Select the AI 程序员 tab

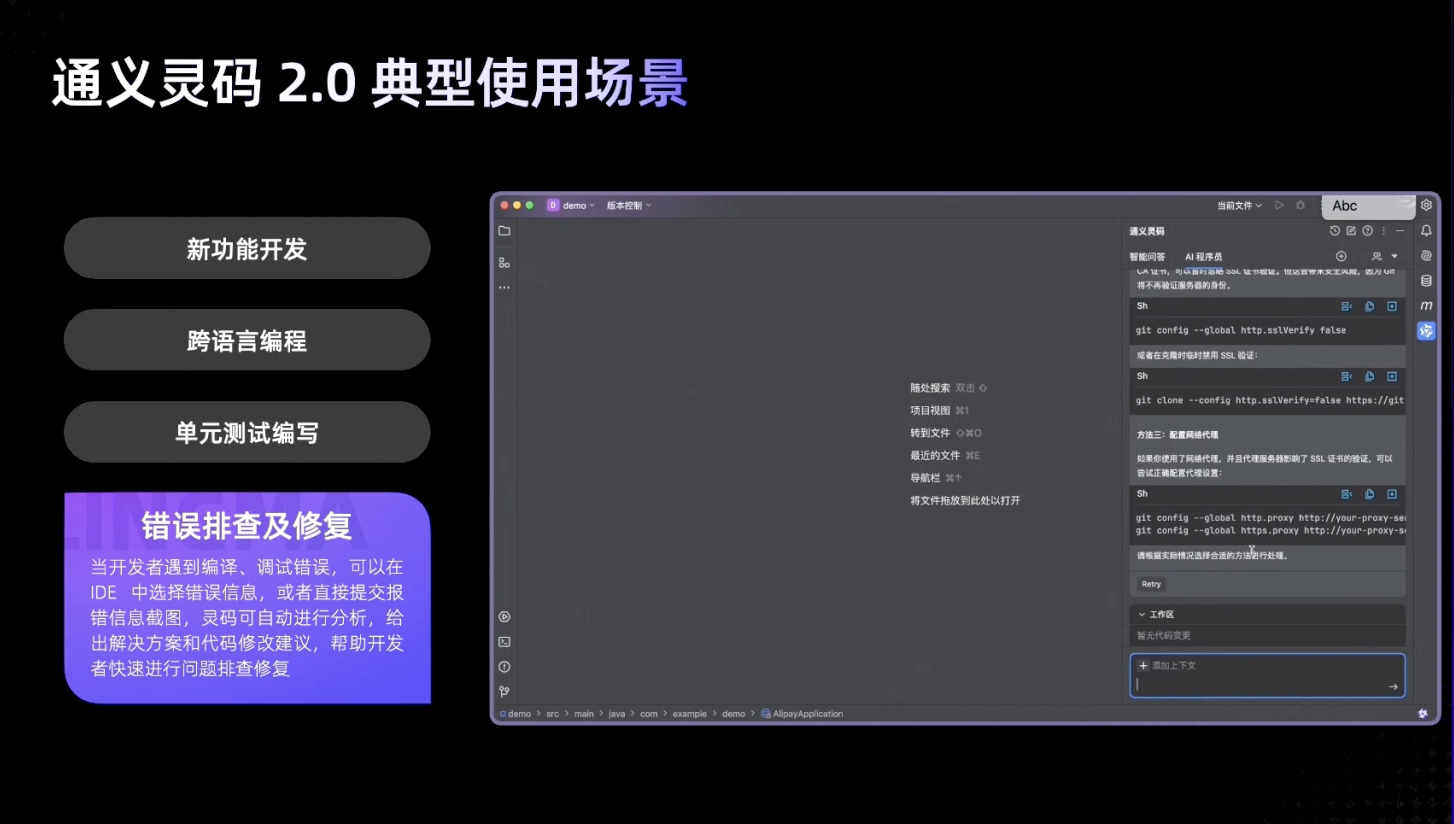point(1203,257)
